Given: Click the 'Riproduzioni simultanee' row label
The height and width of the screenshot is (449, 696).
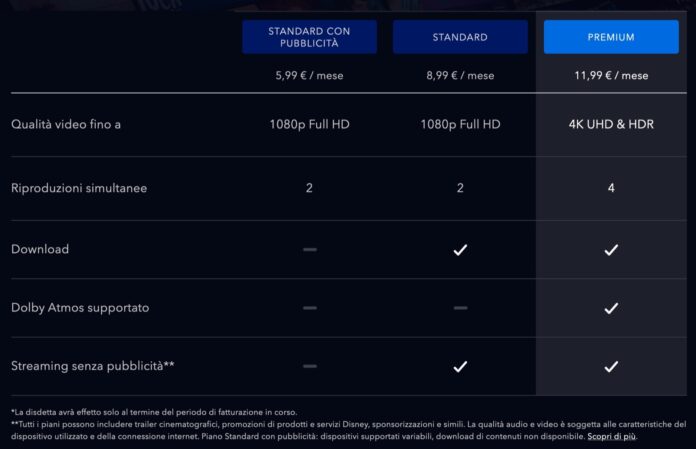Looking at the screenshot, I should point(79,188).
